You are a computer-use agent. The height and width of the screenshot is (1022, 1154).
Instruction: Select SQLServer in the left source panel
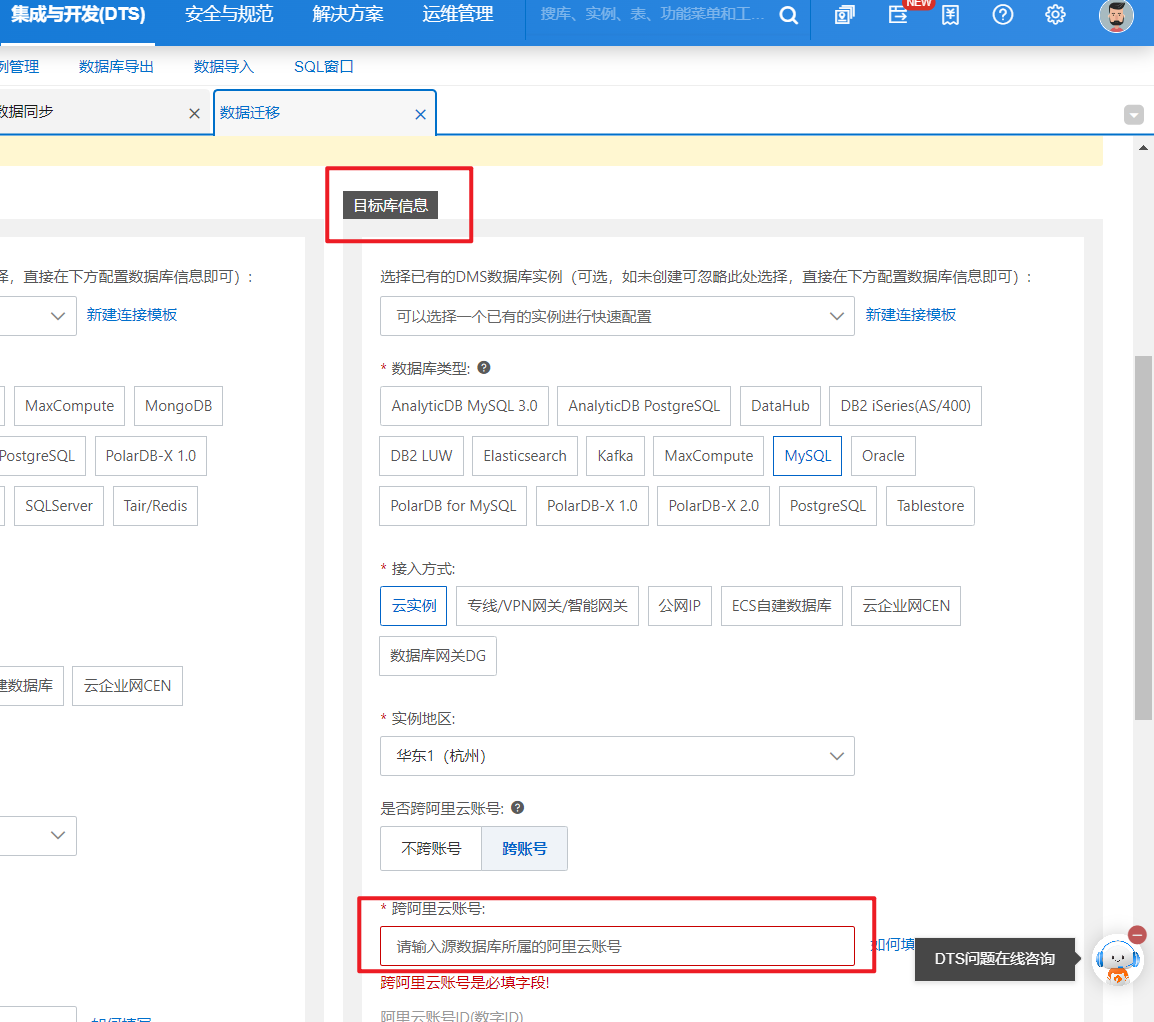[59, 506]
